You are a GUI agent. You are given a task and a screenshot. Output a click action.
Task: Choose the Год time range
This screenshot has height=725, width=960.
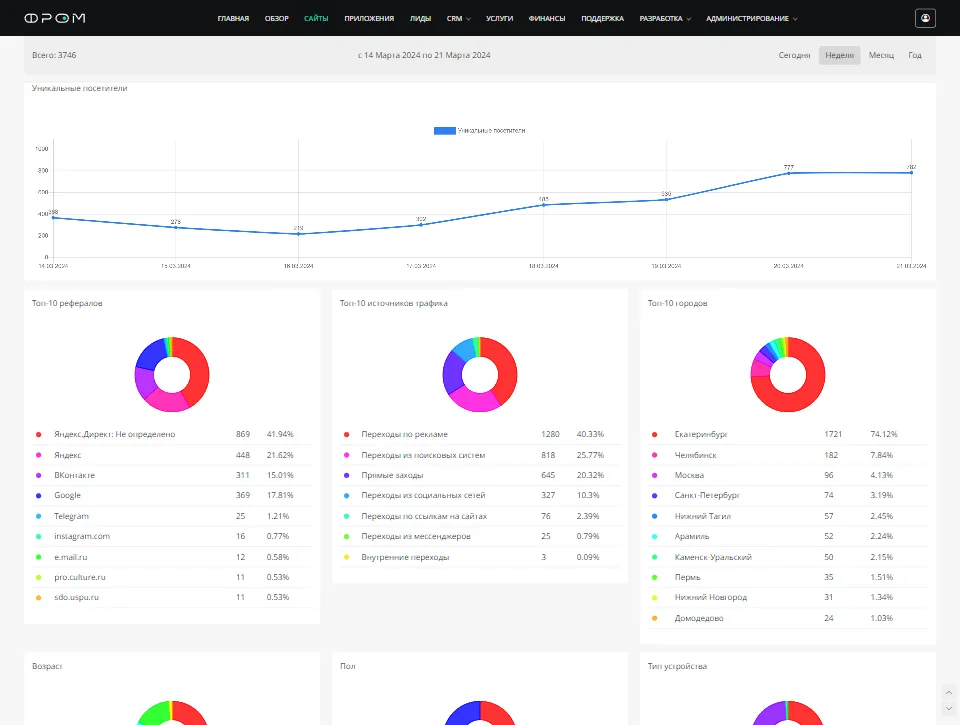pos(914,55)
